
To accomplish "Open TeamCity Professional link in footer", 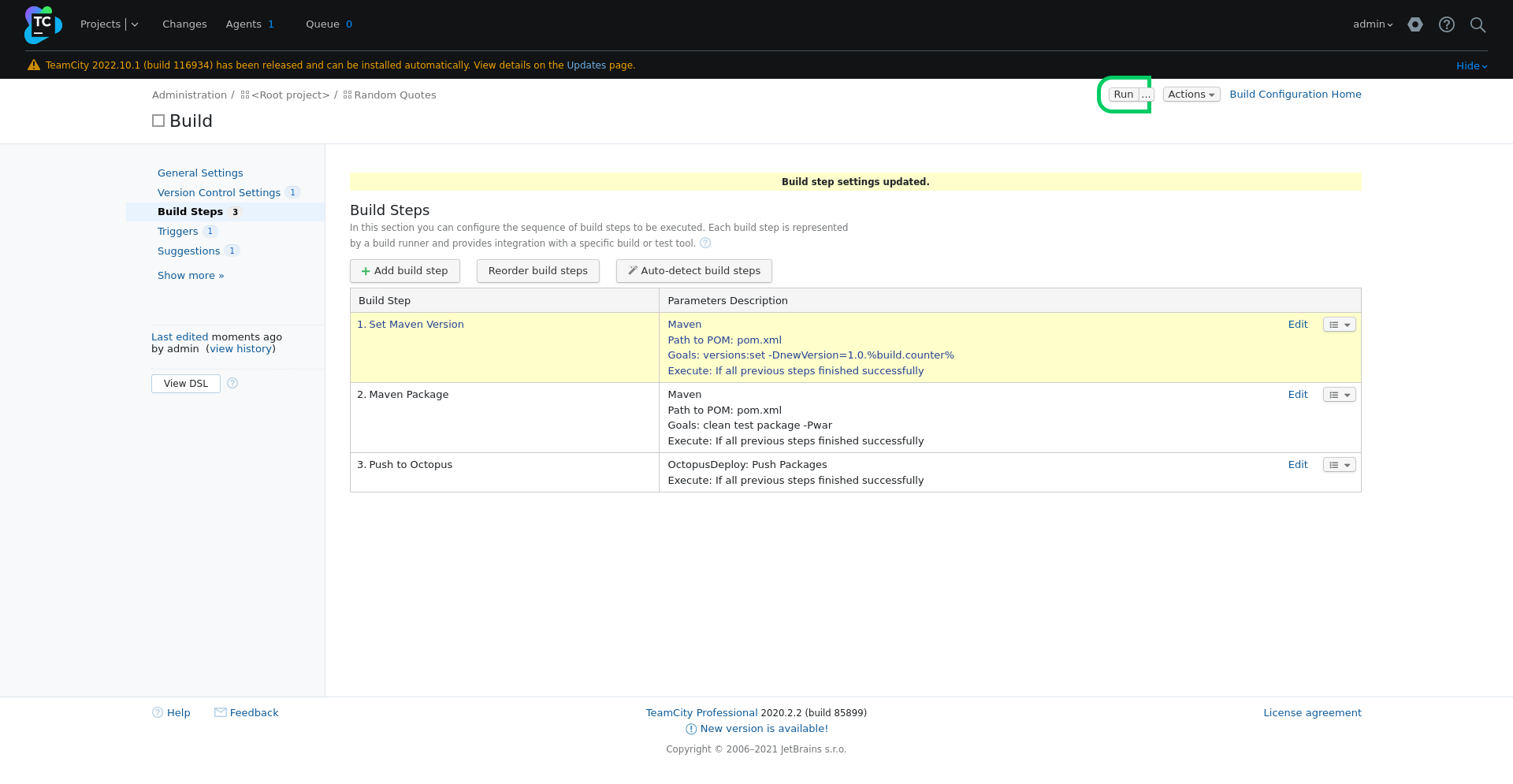I will [701, 712].
